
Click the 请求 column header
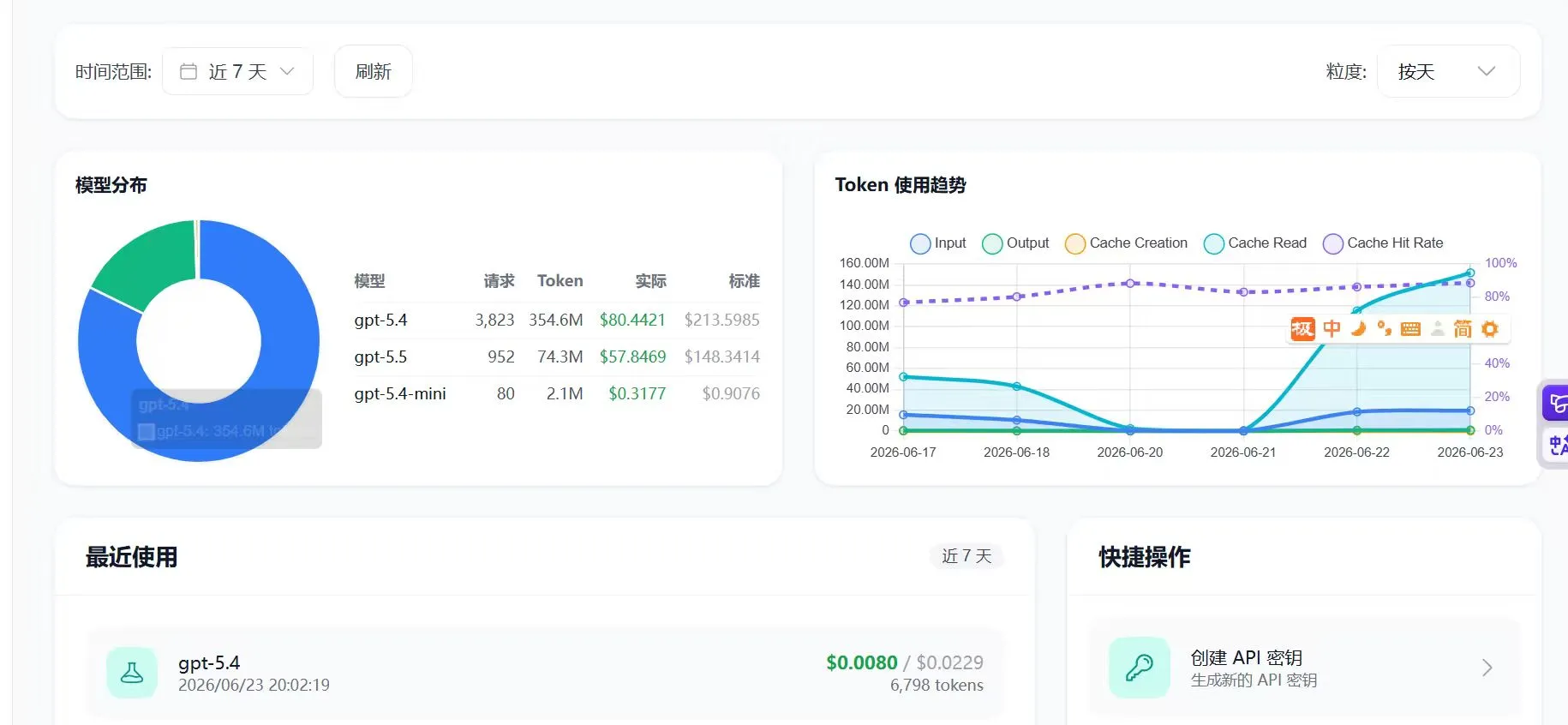[x=499, y=281]
